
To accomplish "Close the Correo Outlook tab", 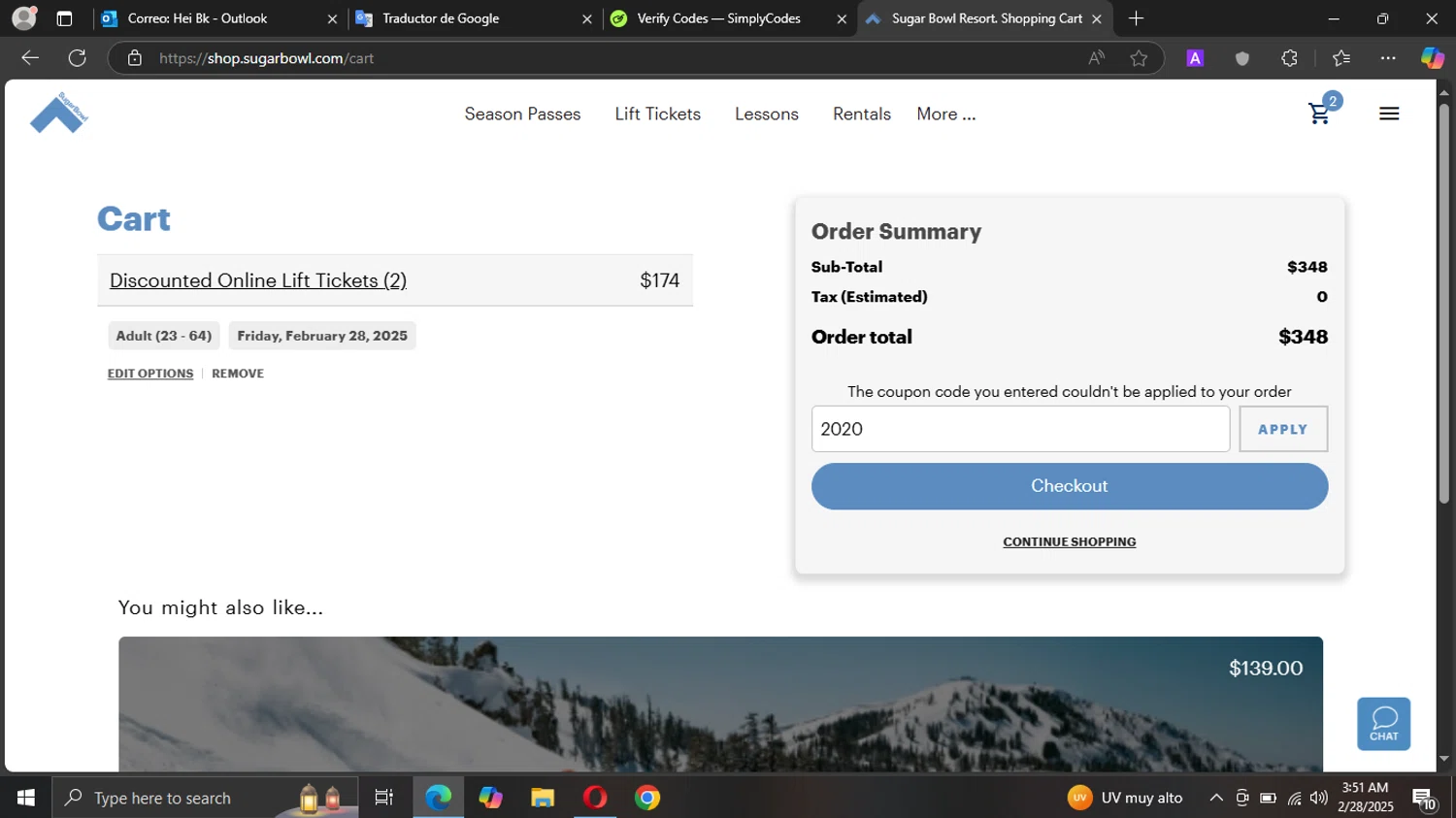I will 332,18.
